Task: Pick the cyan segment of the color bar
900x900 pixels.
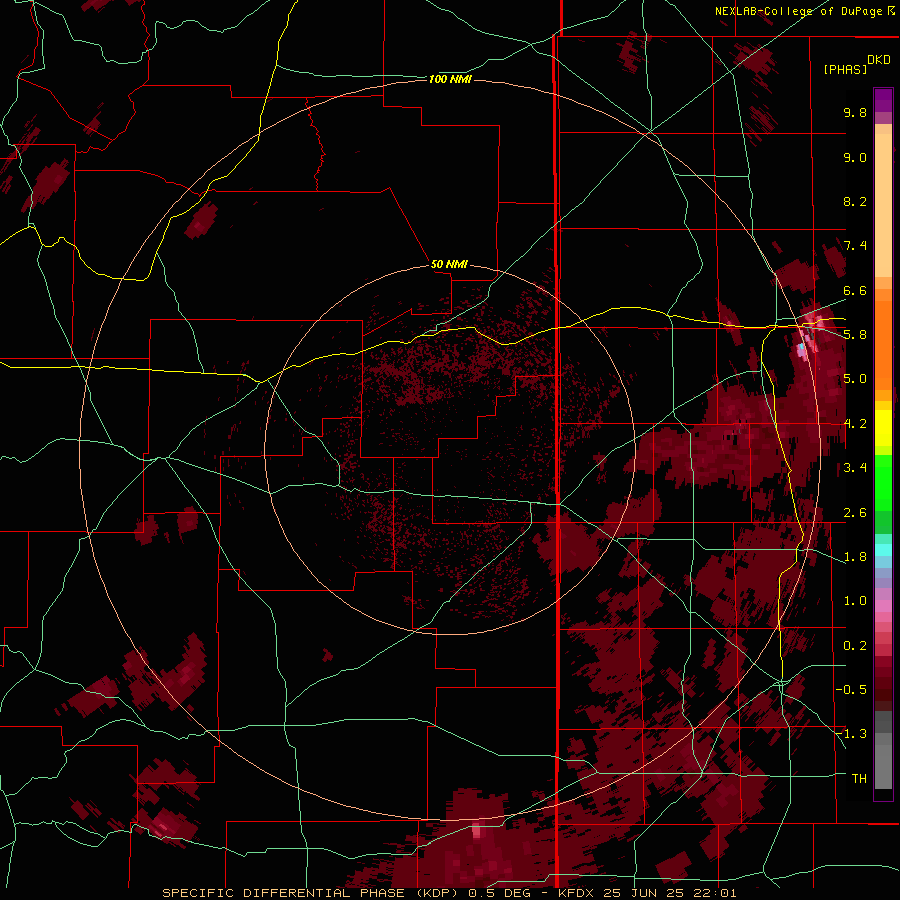Action: [x=883, y=550]
